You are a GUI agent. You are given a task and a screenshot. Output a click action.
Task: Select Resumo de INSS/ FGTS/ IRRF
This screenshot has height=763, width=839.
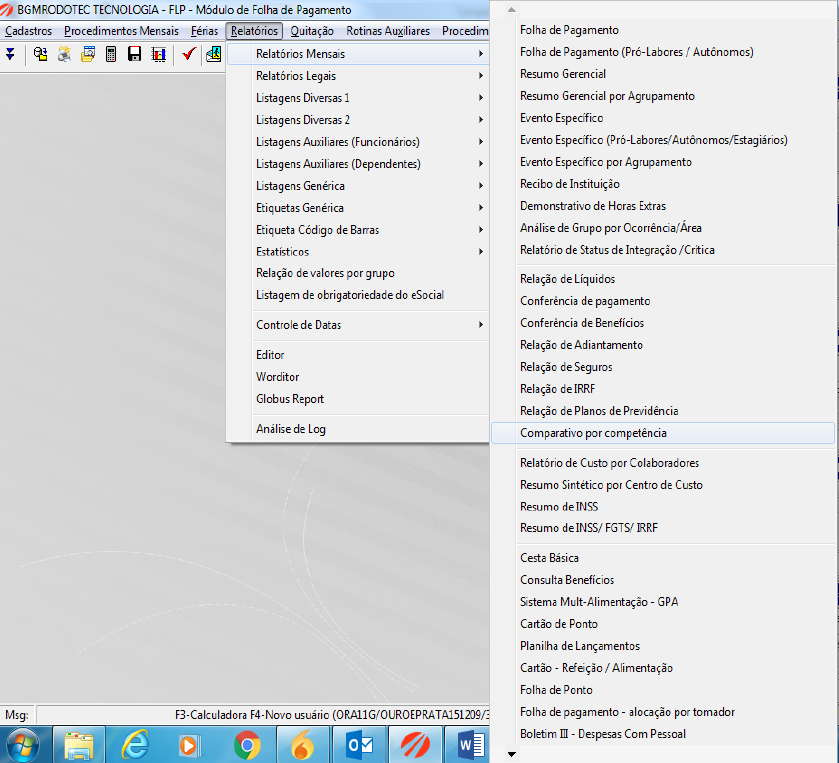pyautogui.click(x=589, y=528)
